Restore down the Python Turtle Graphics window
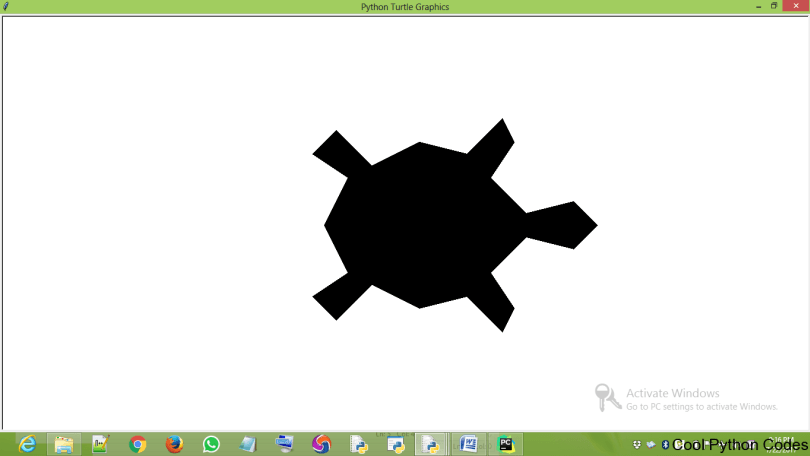This screenshot has height=456, width=810. (x=774, y=6)
